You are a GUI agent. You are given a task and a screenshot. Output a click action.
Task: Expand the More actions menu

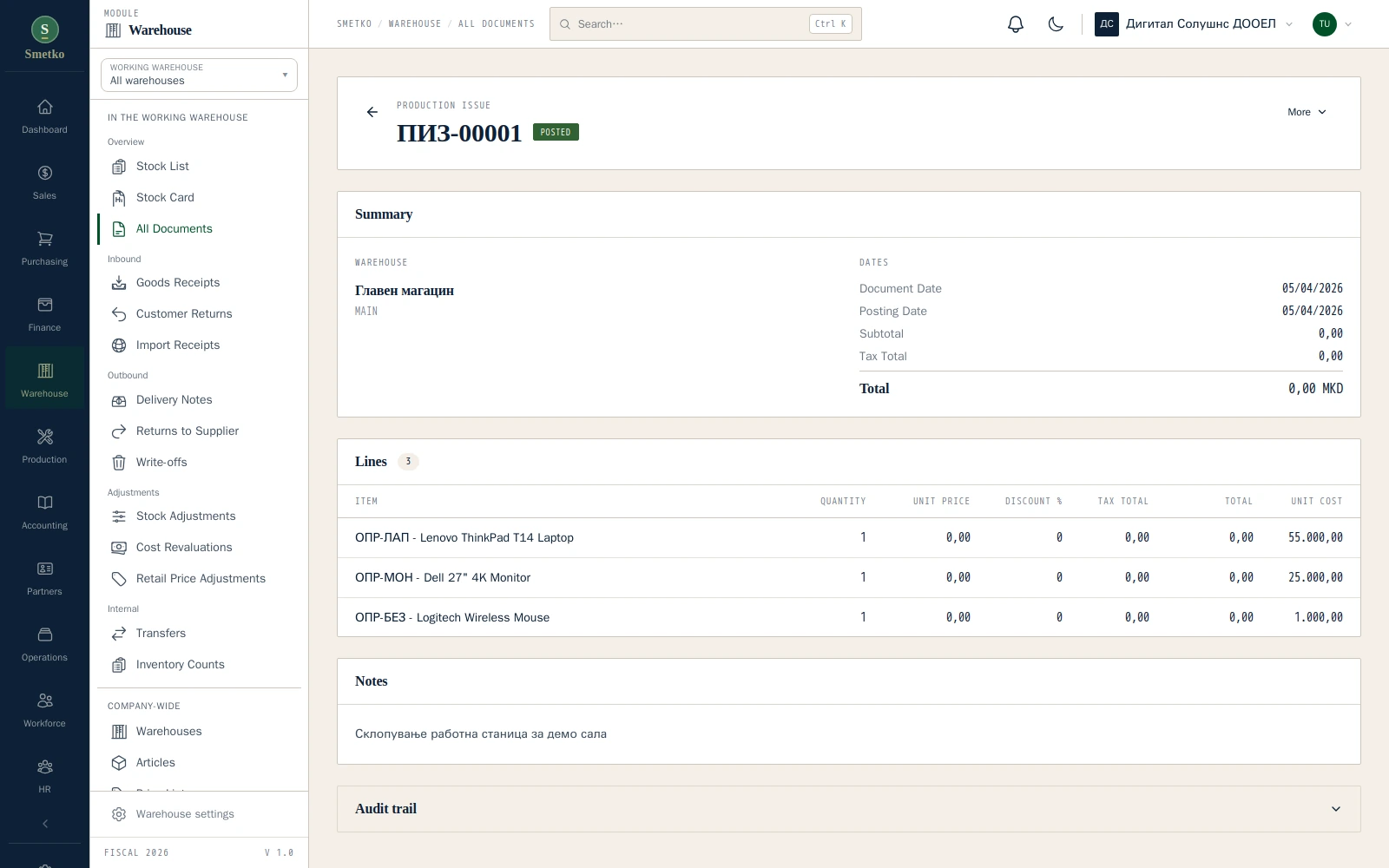[x=1307, y=112]
